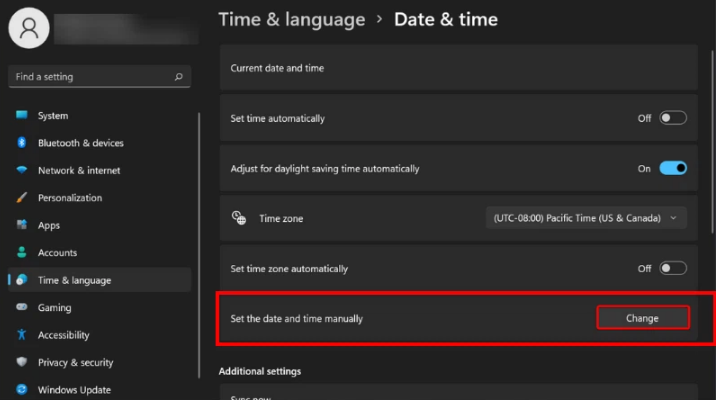Click the Personalization paintbrush icon

21,197
